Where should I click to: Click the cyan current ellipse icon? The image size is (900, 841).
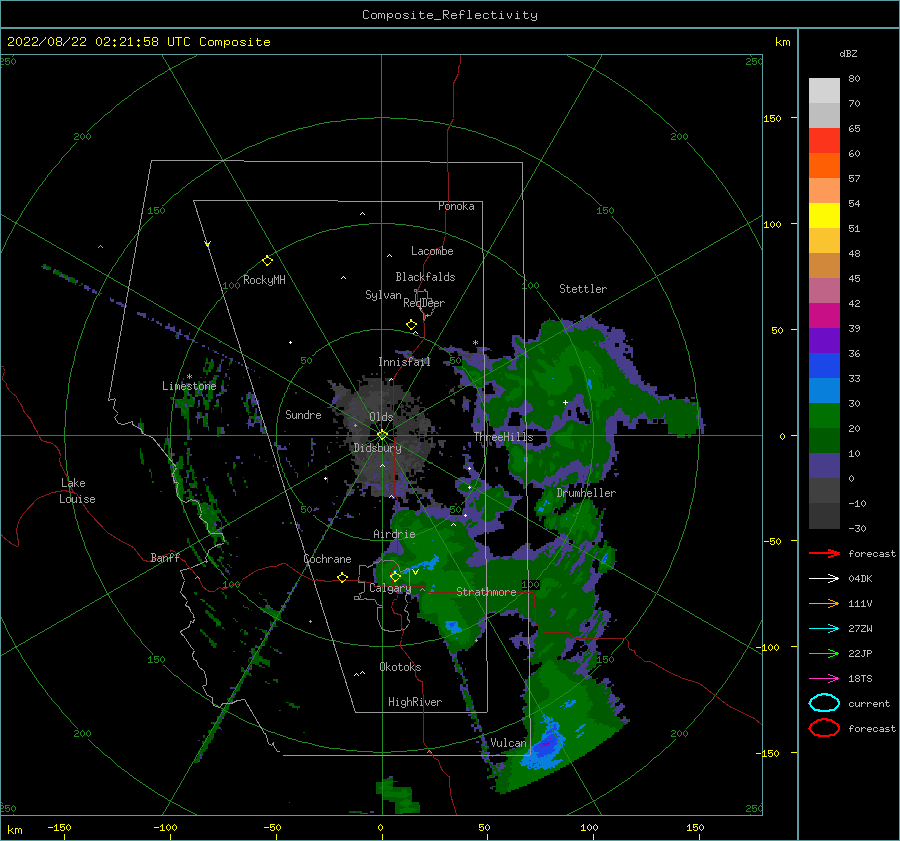(x=824, y=703)
